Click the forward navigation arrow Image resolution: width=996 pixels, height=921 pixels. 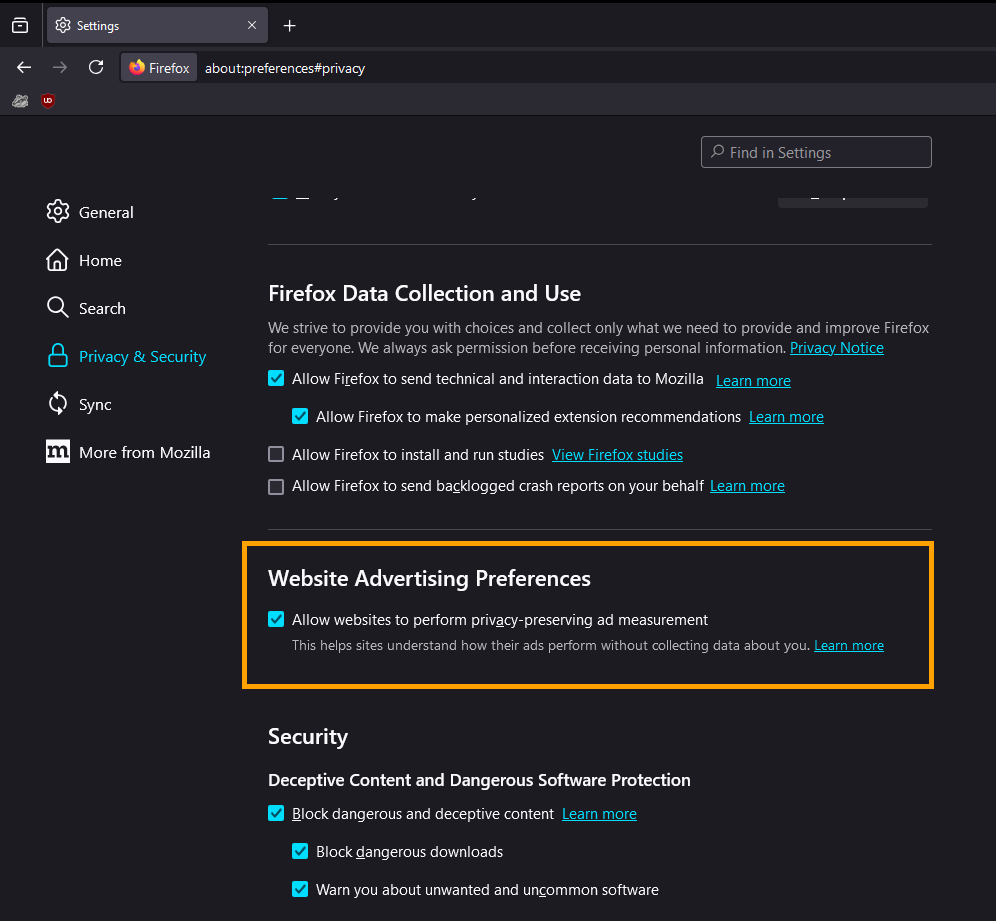point(60,67)
